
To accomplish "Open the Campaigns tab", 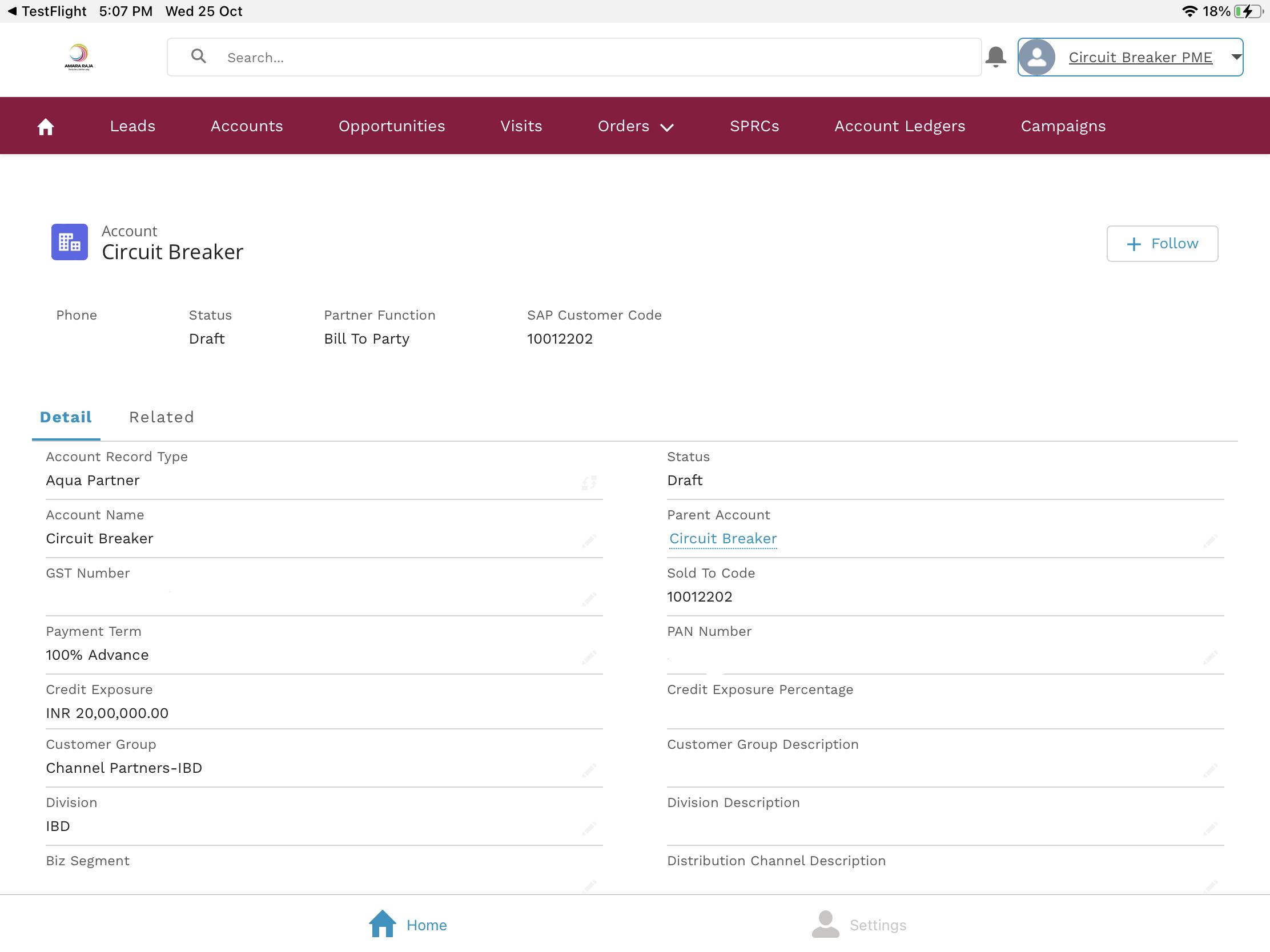I will [x=1063, y=126].
